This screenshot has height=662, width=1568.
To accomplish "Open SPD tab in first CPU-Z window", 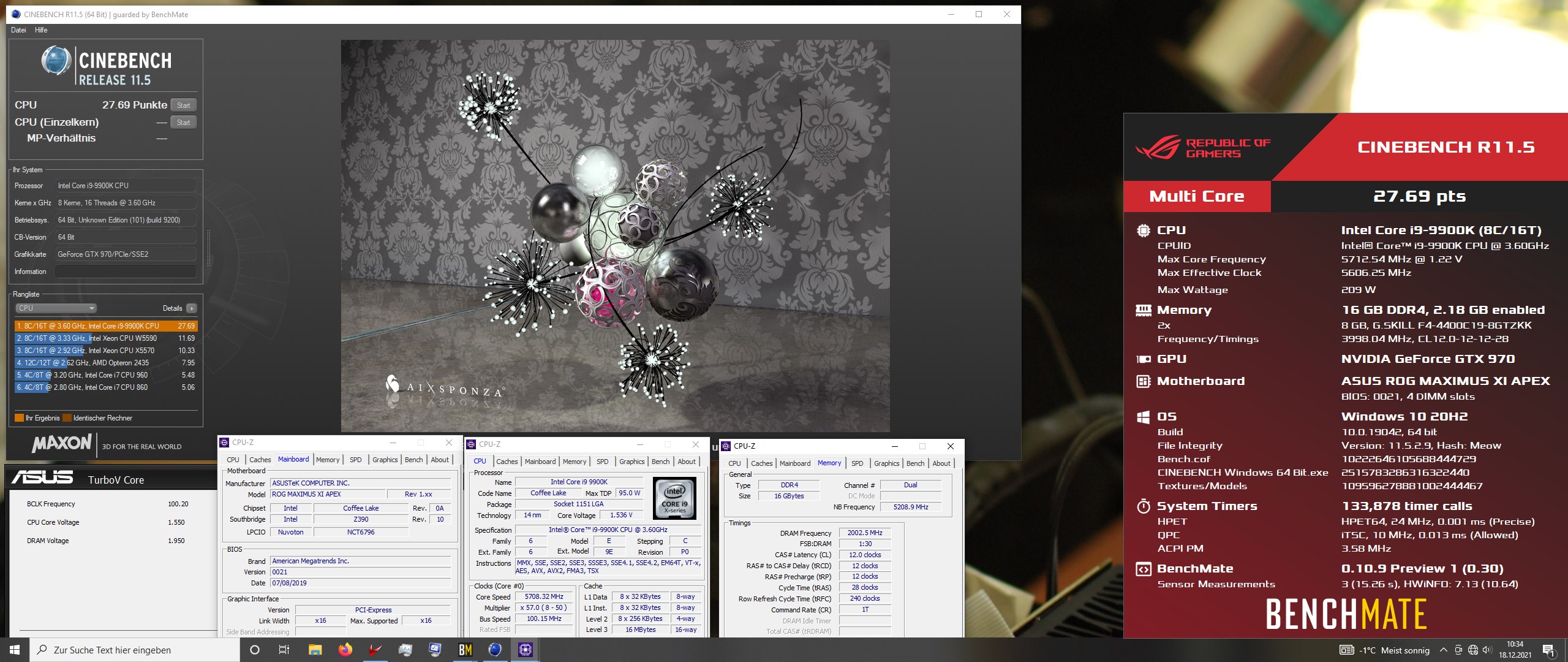I will coord(355,460).
